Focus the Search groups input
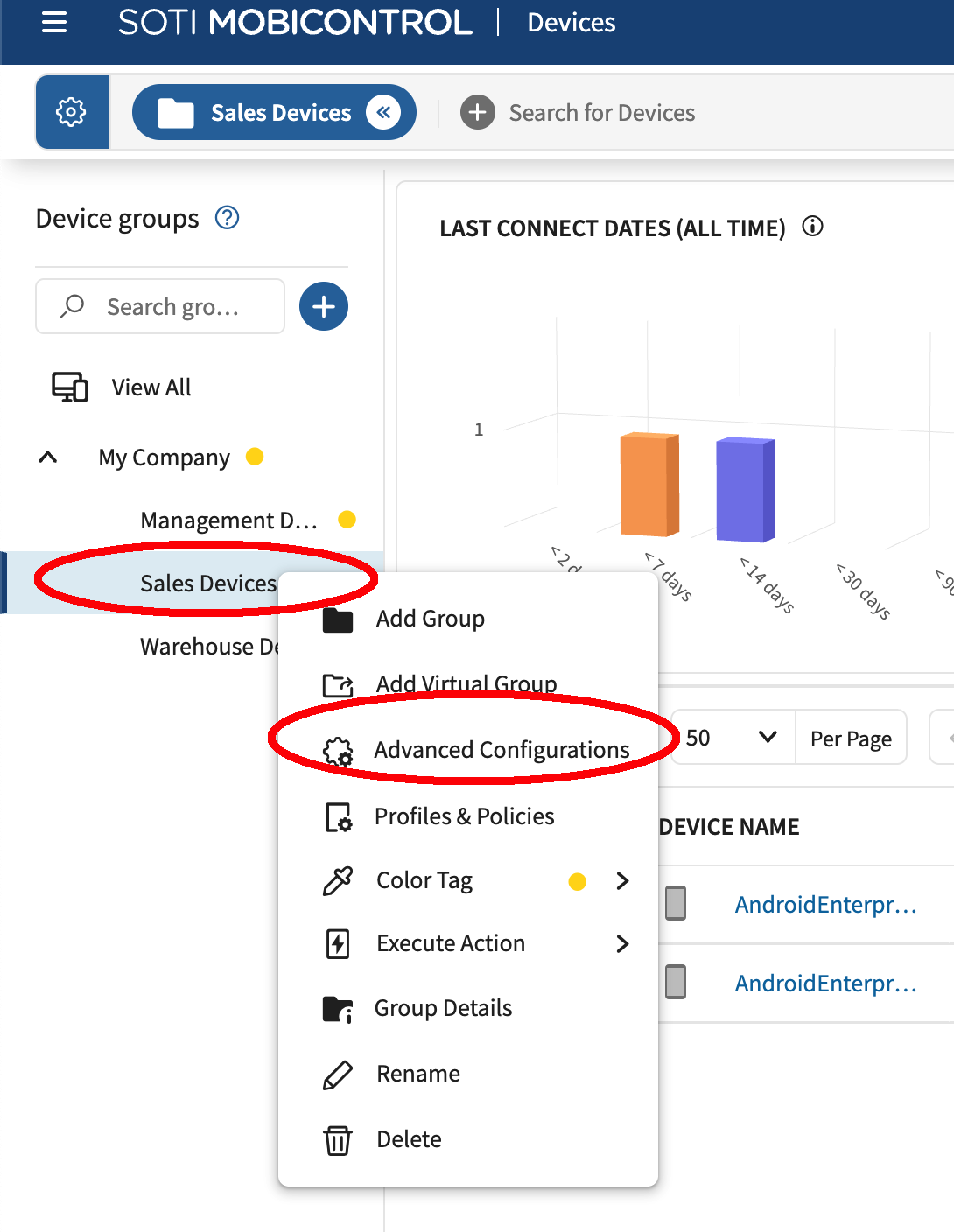 click(x=160, y=306)
